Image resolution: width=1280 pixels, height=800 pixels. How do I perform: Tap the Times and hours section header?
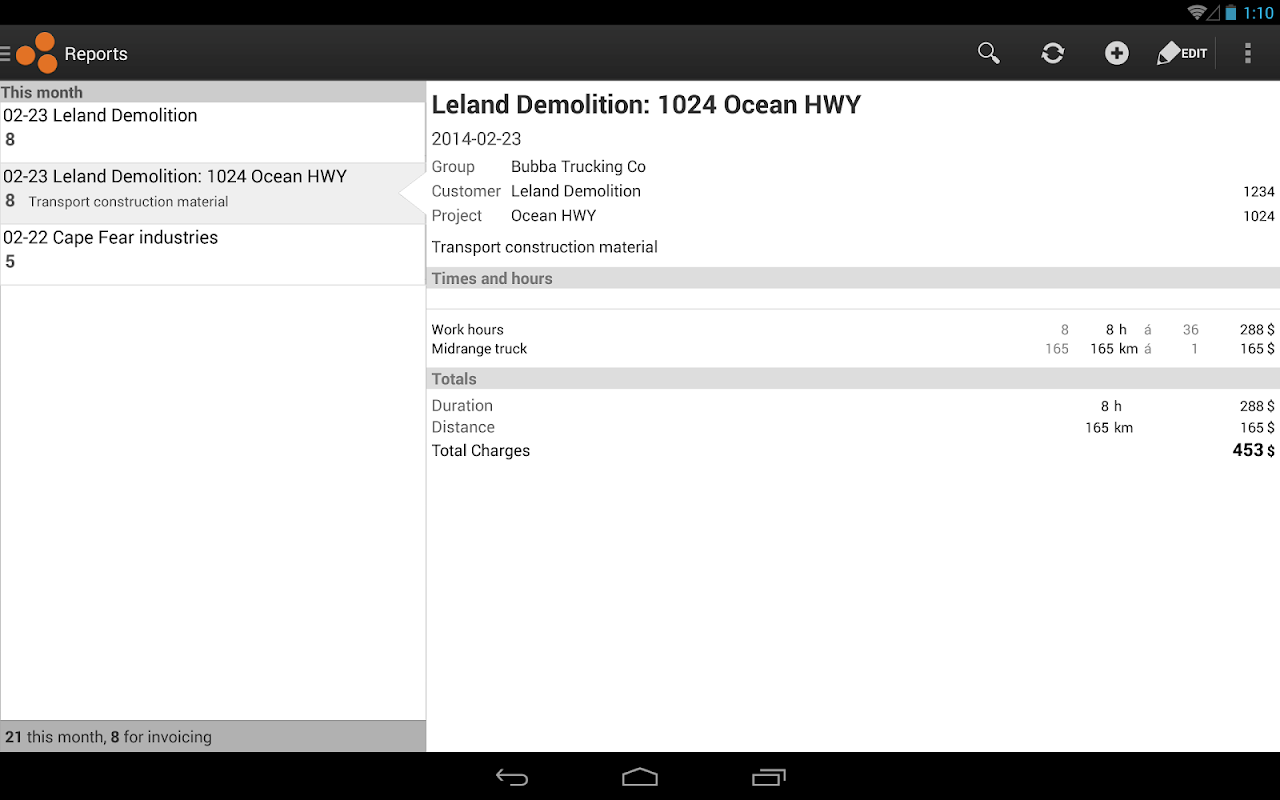[853, 278]
